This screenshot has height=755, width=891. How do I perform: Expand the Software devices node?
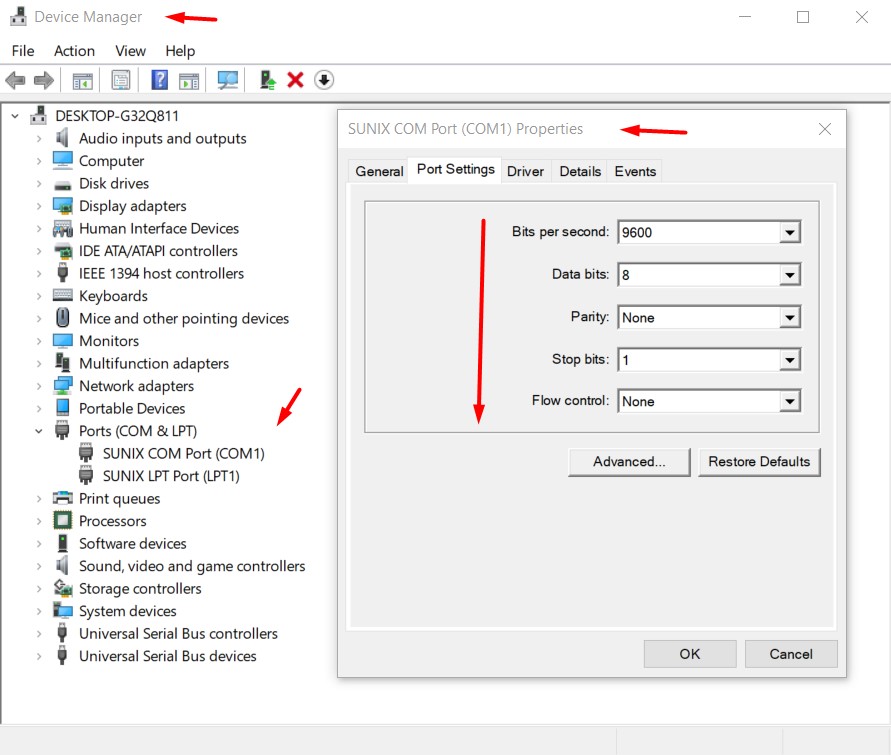(39, 544)
